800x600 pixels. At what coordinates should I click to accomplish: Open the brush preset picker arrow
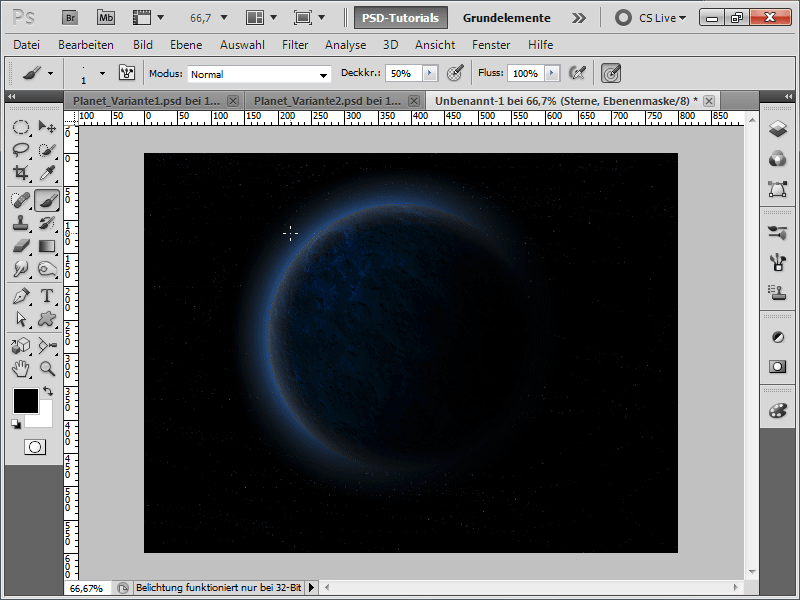(x=103, y=73)
